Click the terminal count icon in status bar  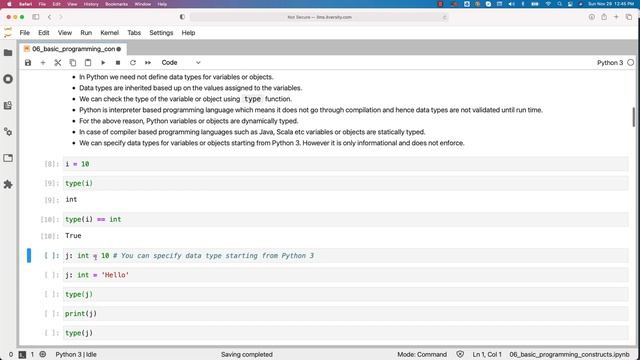coord(22,355)
